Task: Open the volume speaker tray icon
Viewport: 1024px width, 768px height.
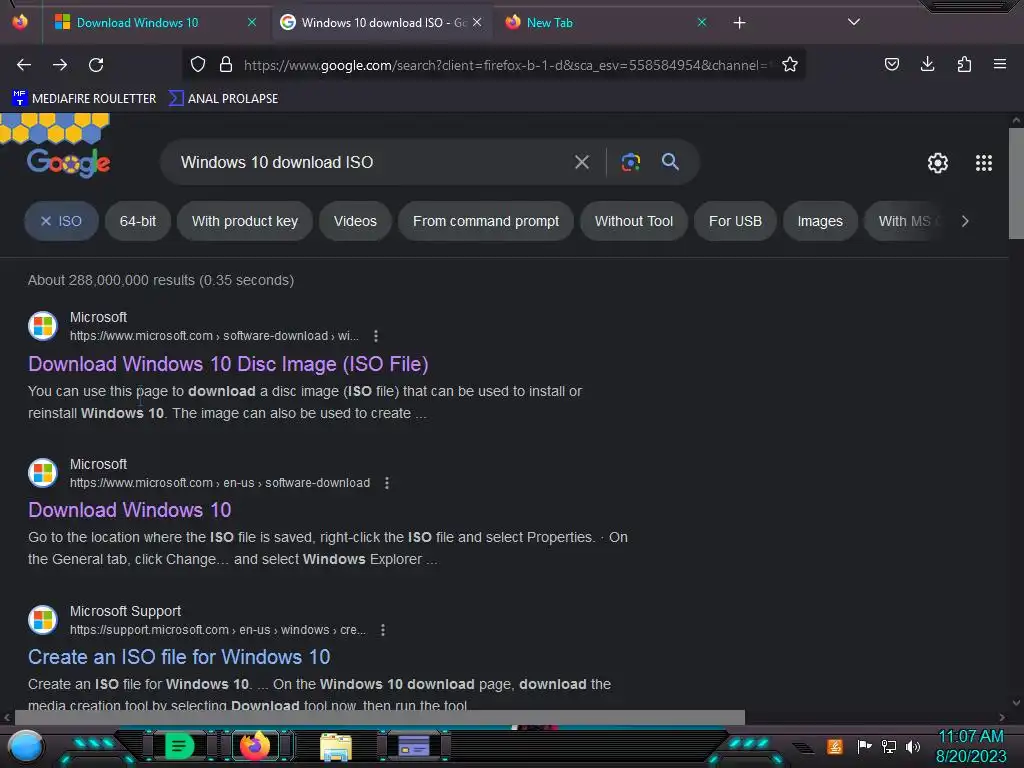Action: point(912,746)
